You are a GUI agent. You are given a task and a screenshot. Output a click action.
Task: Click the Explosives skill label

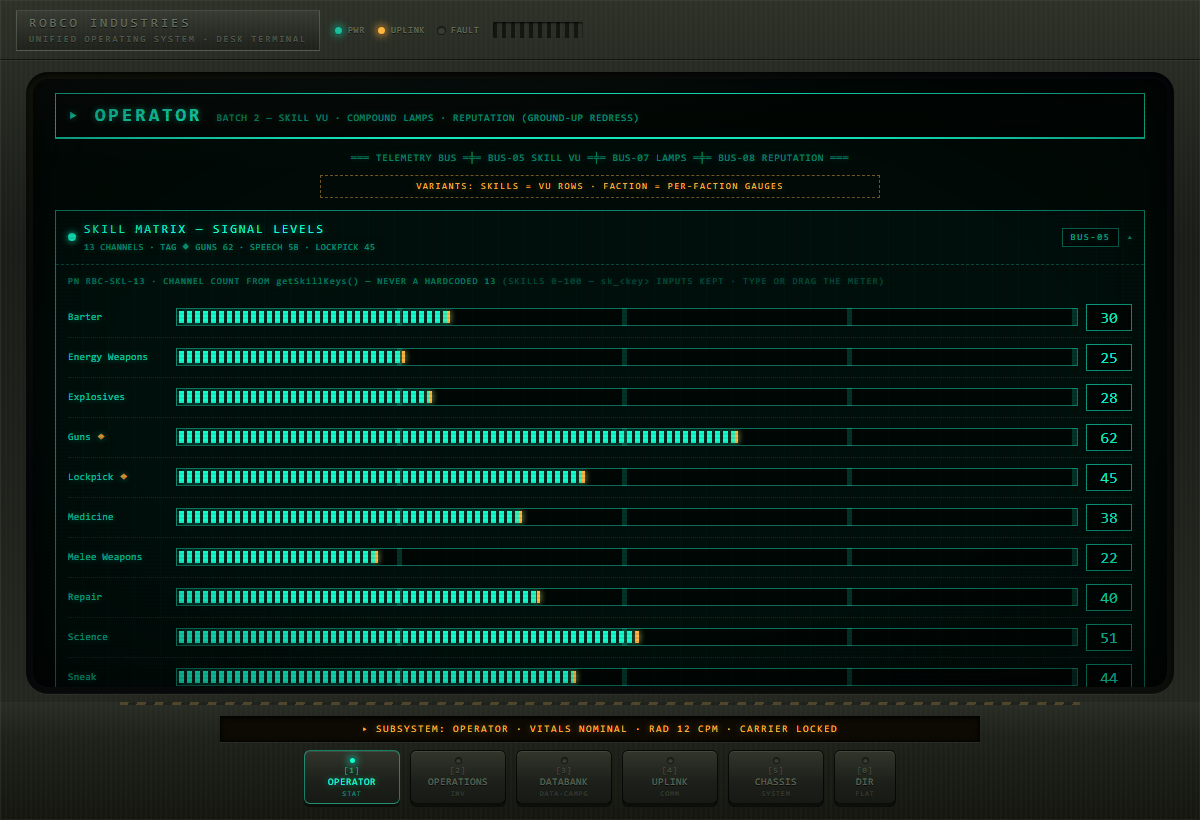(x=97, y=397)
